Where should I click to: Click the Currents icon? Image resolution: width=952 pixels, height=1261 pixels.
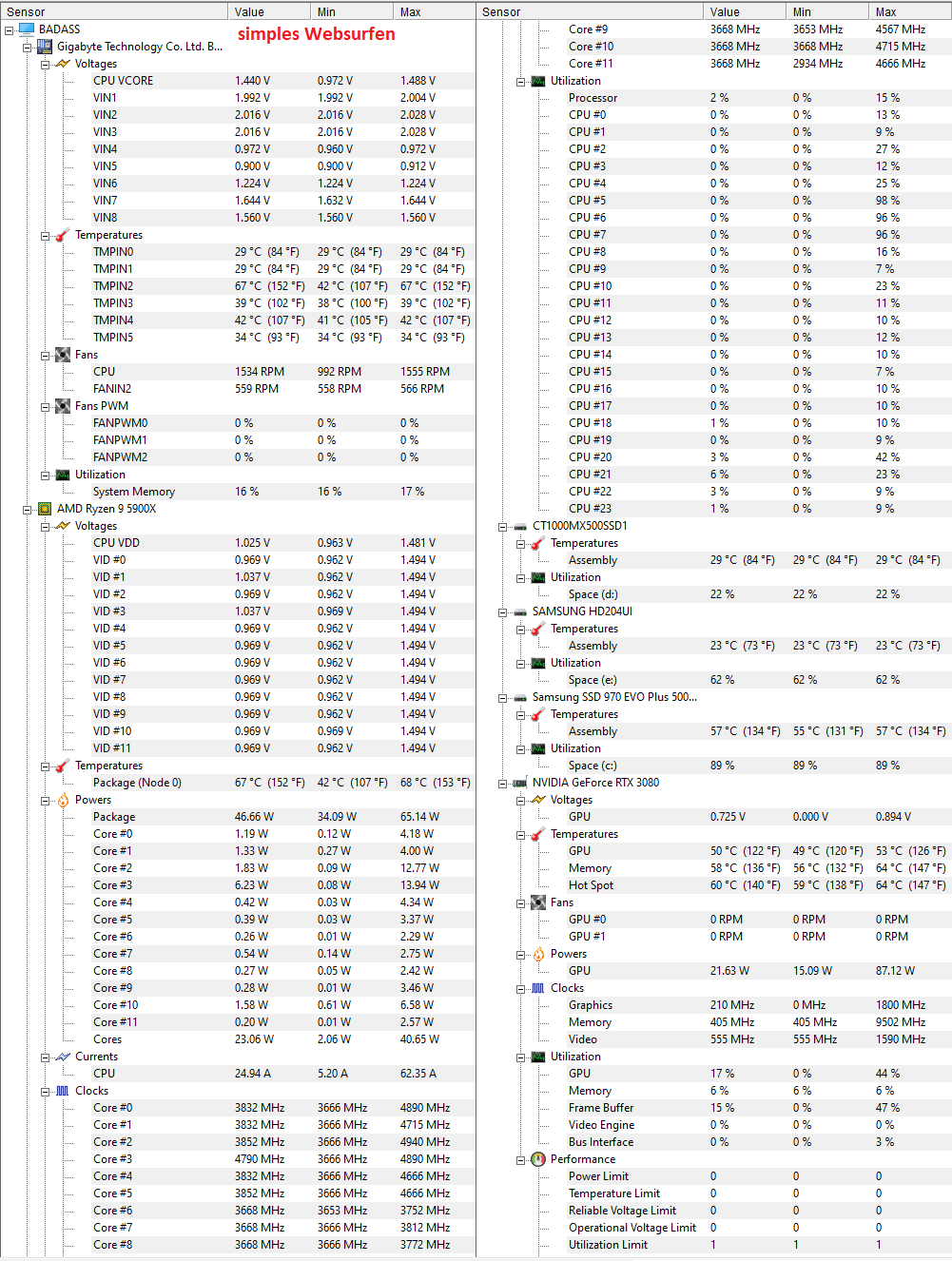click(63, 1057)
